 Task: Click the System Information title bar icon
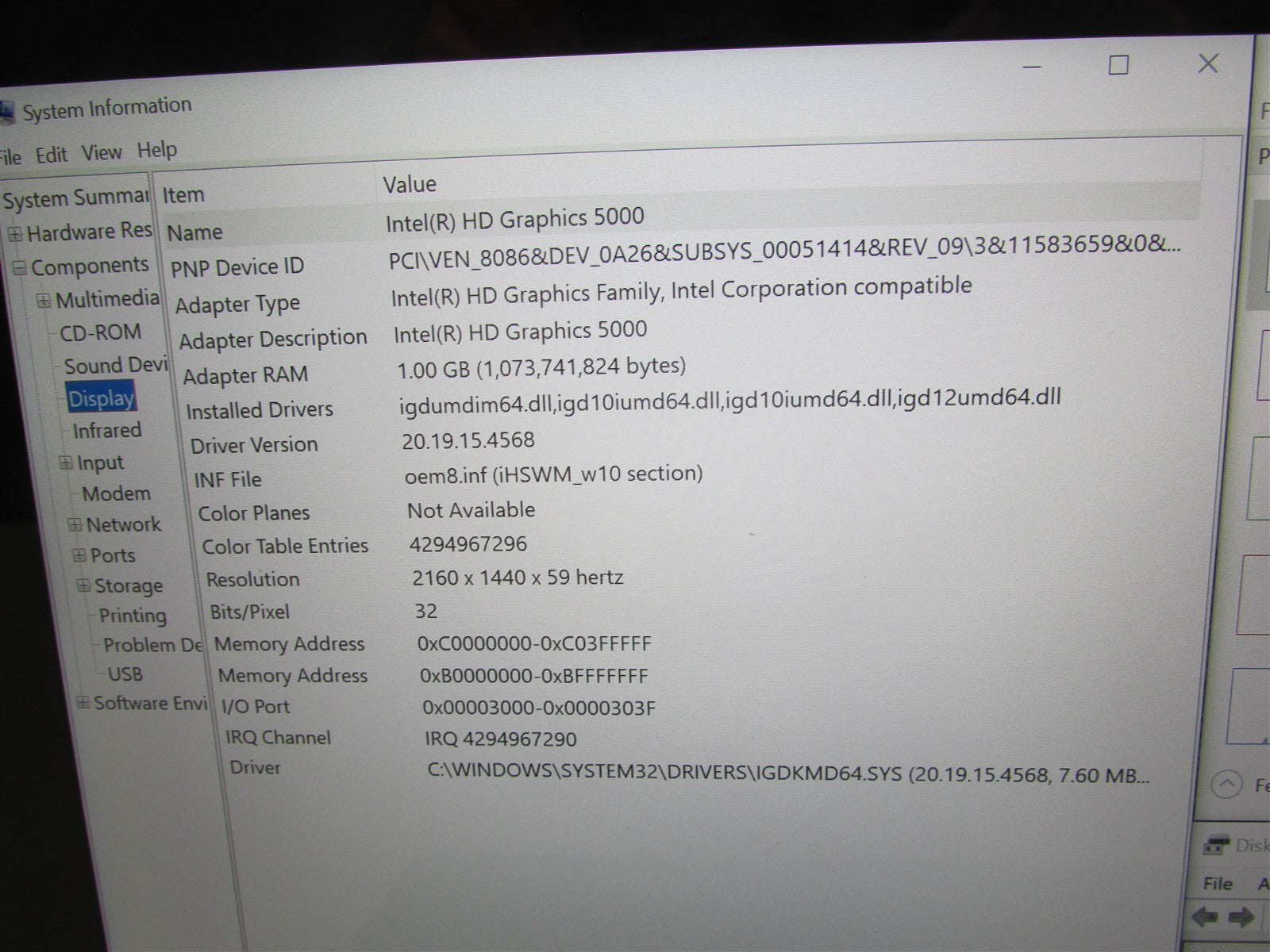(x=6, y=113)
